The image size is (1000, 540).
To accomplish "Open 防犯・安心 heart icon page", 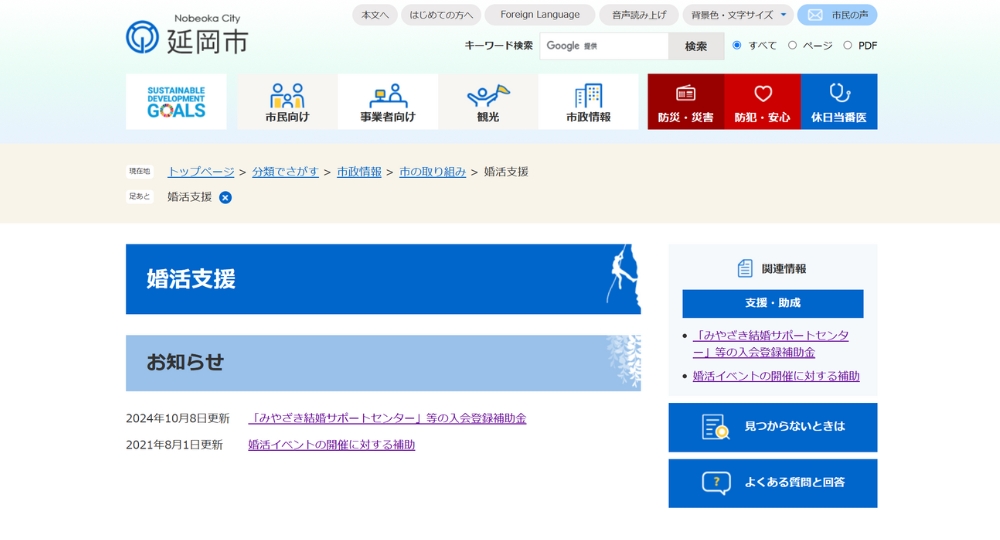I will coord(762,101).
